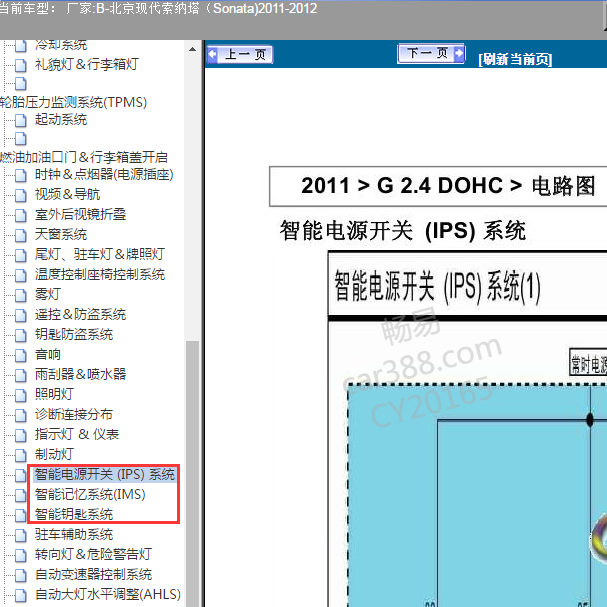Image resolution: width=607 pixels, height=607 pixels.
Task: Select 轮胎压力监测系统(TPMS) category
Action: coord(72,101)
